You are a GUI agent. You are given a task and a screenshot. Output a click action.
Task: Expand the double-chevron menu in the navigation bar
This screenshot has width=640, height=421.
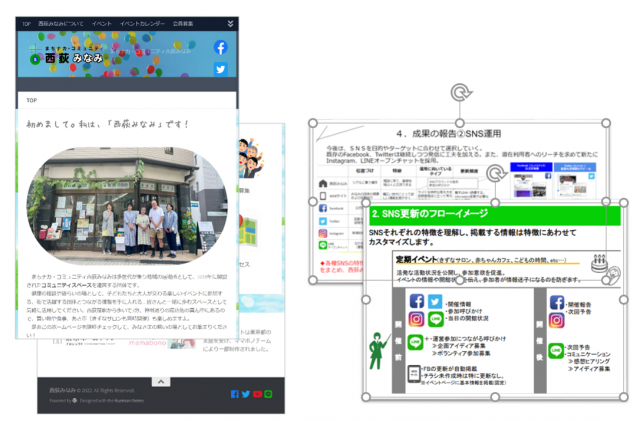[x=230, y=24]
